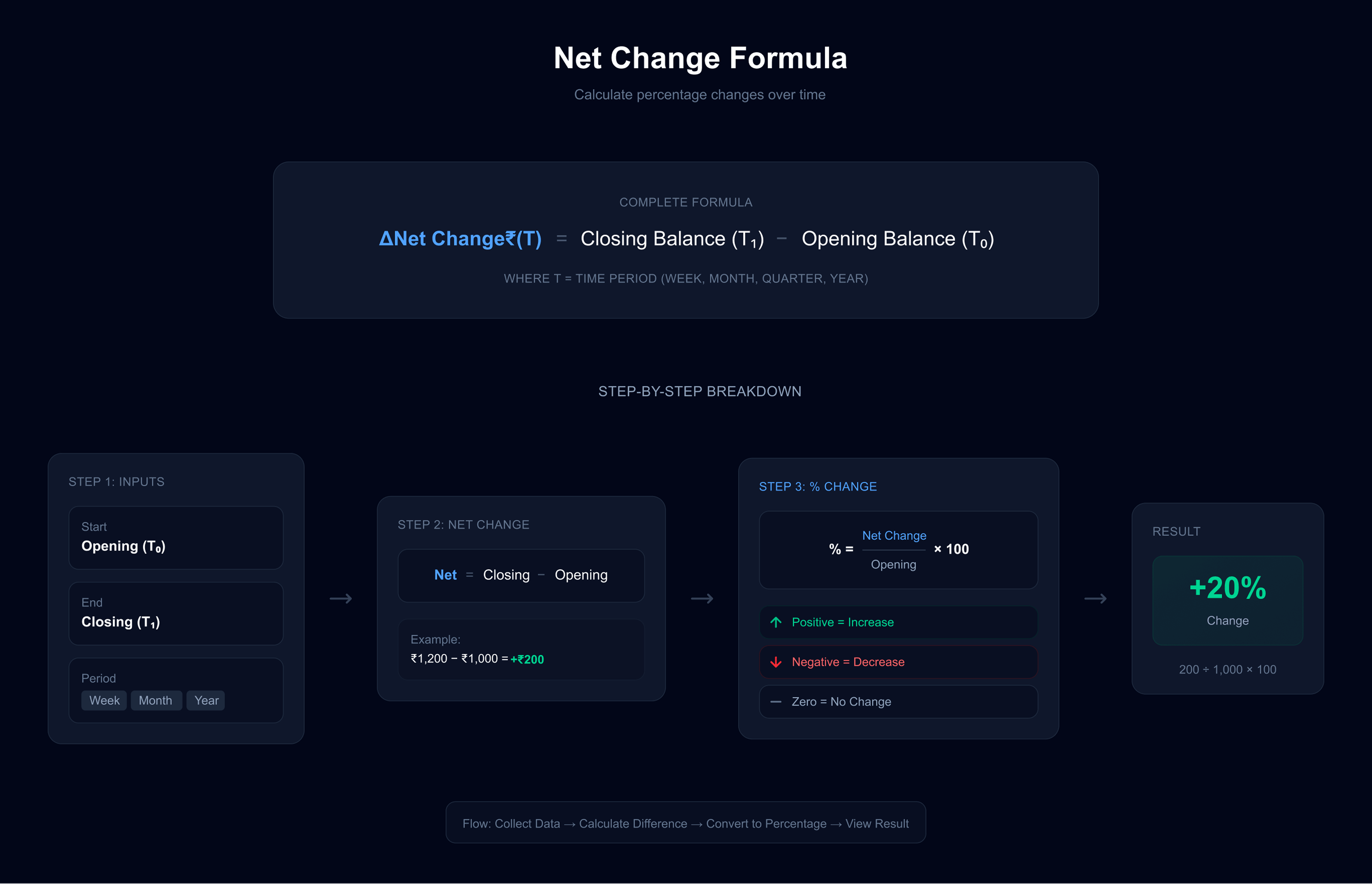Select the Week period chip
The width and height of the screenshot is (1372, 884).
click(x=104, y=700)
